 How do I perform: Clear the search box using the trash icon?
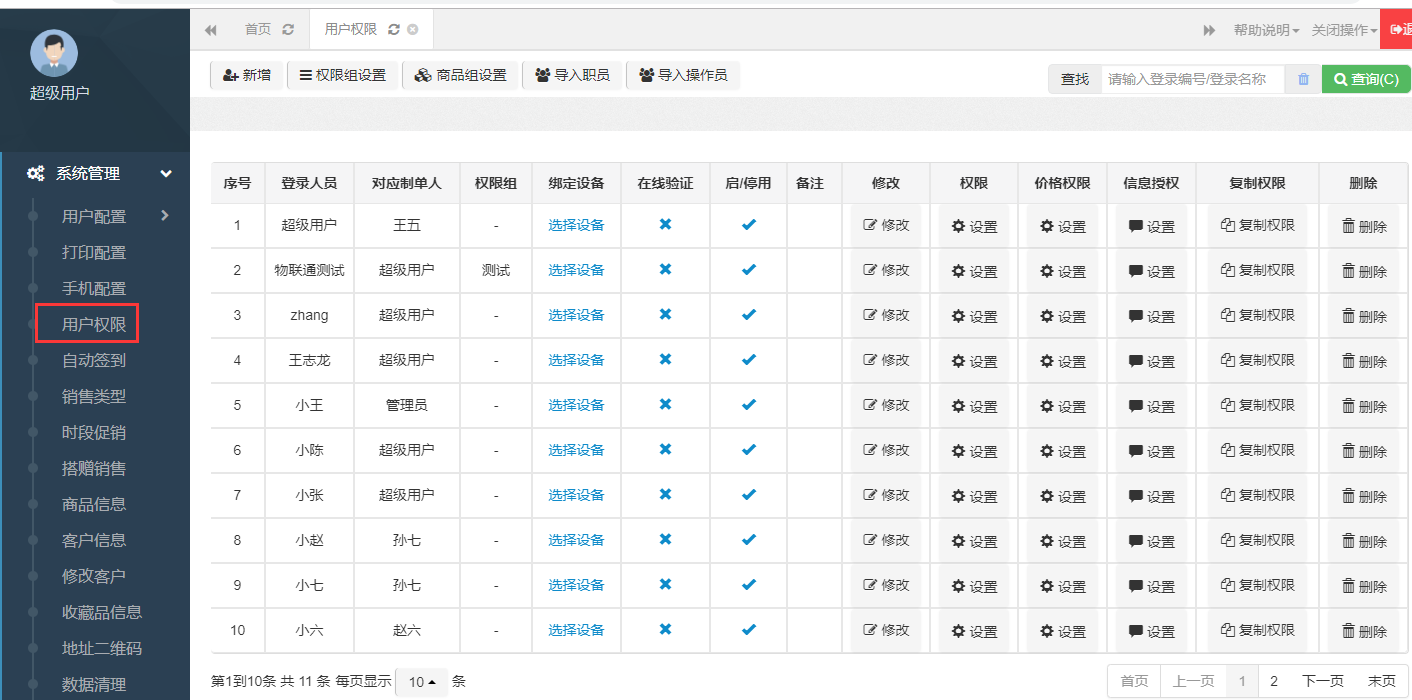tap(1303, 79)
